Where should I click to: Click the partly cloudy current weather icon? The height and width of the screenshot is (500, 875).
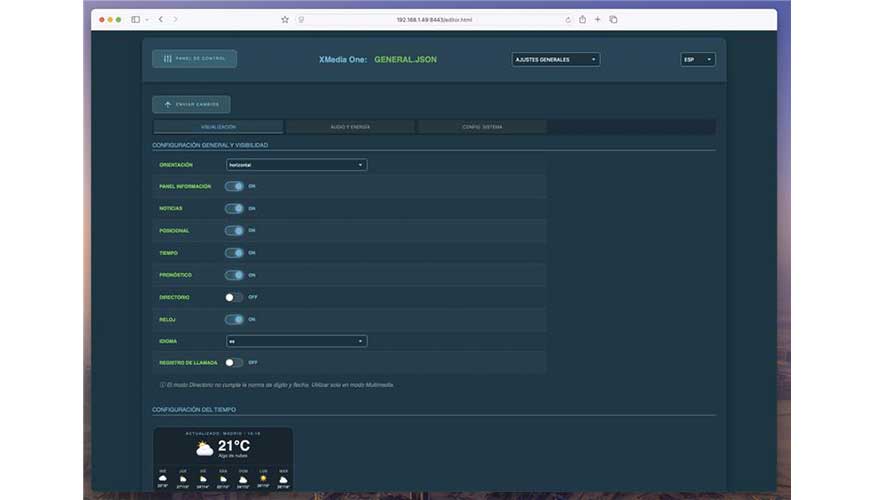204,448
